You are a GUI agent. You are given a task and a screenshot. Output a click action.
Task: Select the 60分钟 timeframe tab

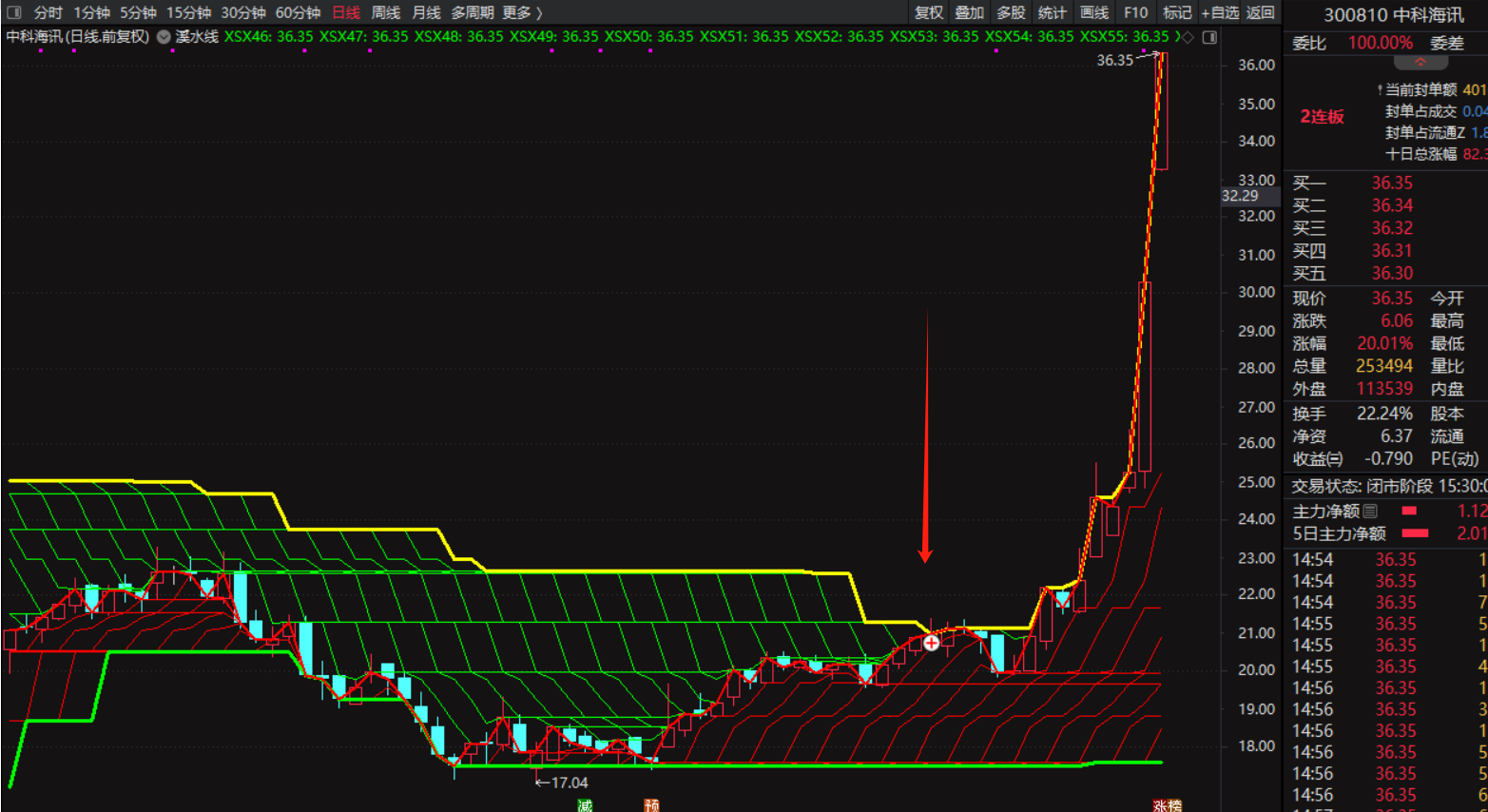(298, 12)
